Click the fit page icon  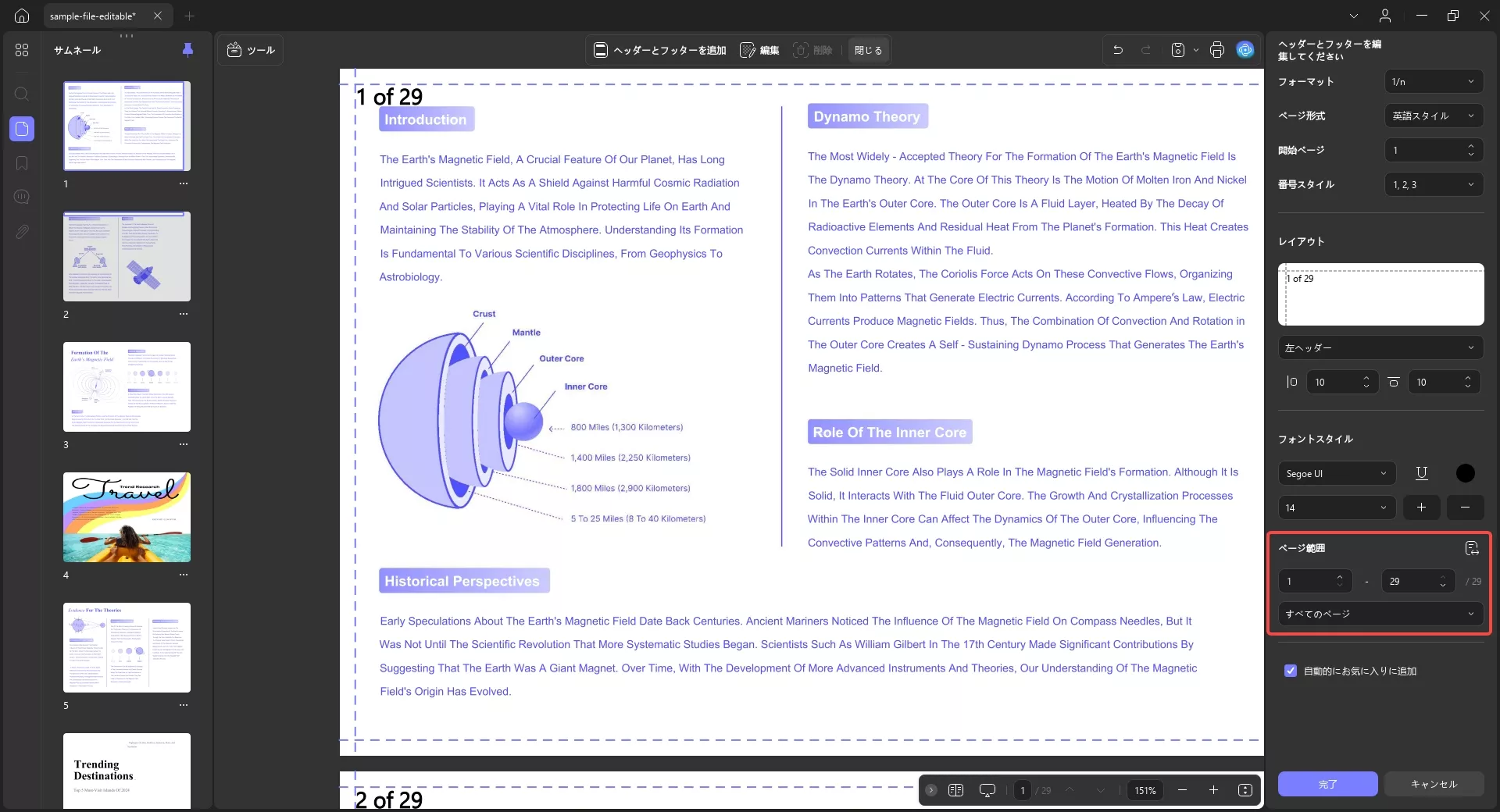1245,790
